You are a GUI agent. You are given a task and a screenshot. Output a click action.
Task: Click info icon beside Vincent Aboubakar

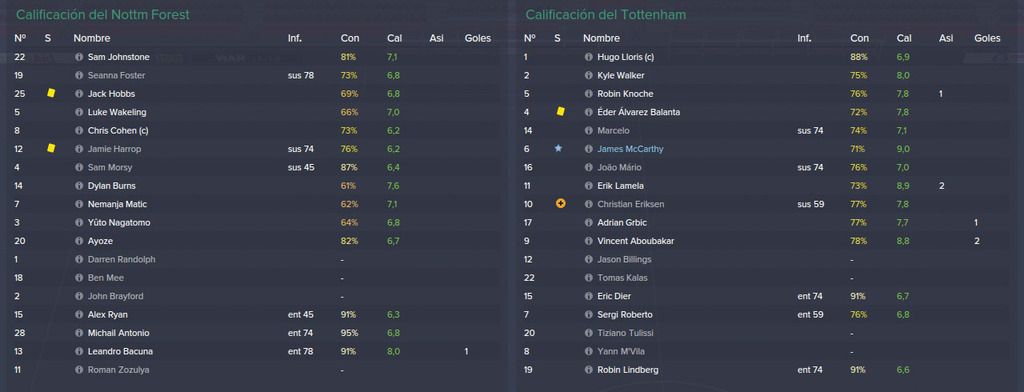[x=588, y=241]
